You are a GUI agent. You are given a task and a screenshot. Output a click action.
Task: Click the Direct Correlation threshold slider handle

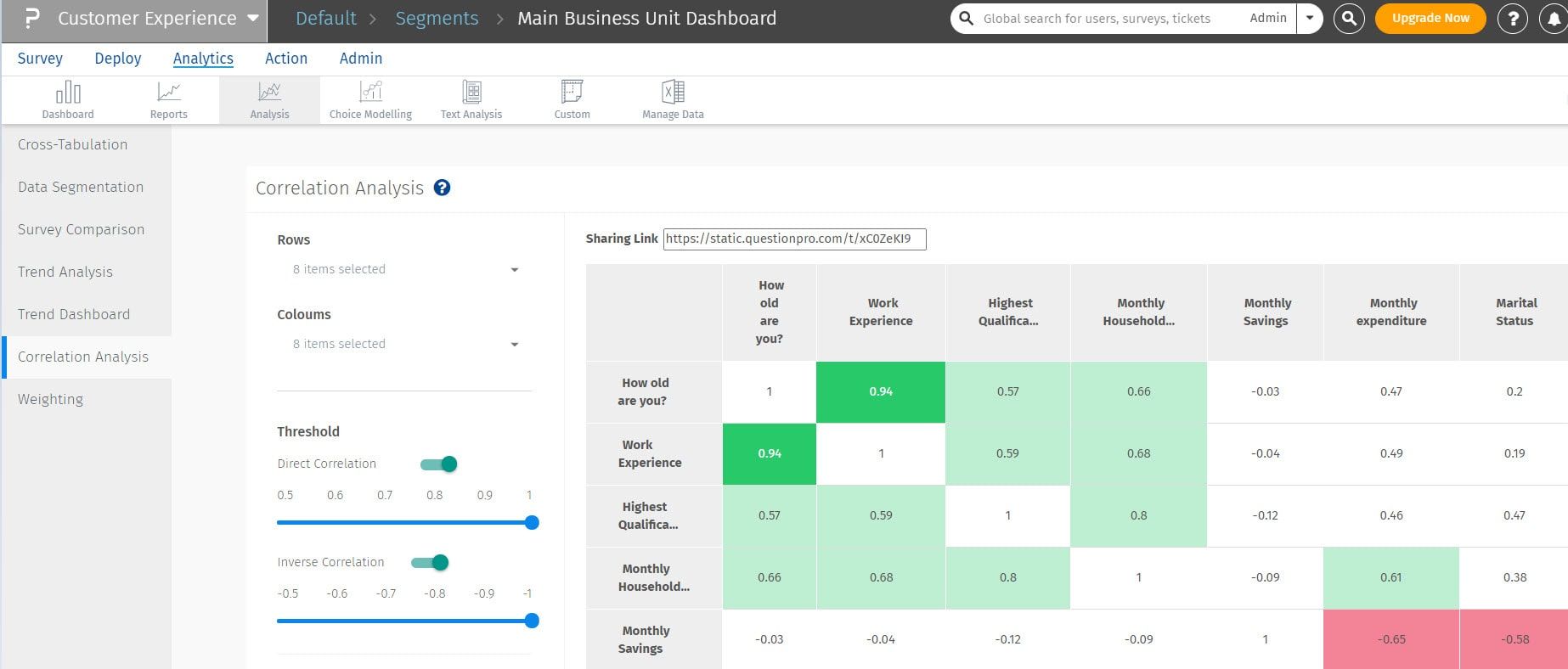(x=532, y=523)
